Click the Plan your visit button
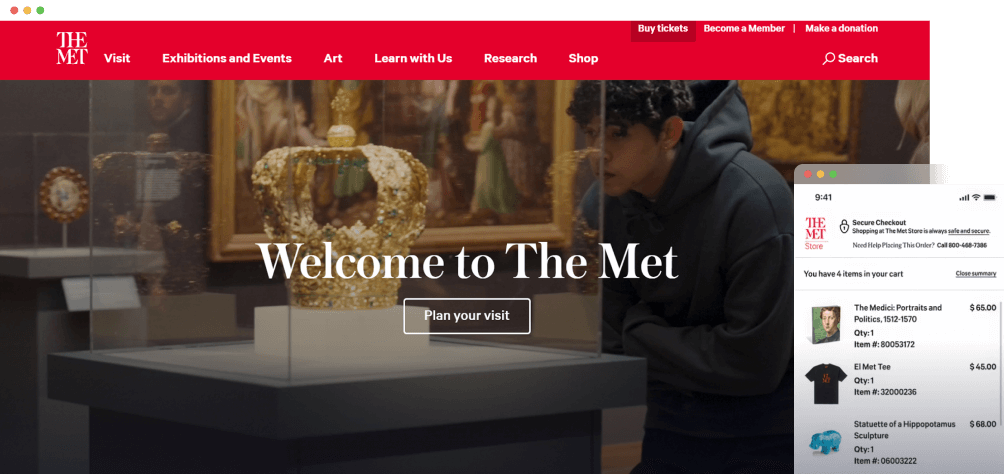Image resolution: width=1004 pixels, height=474 pixels. pos(467,316)
